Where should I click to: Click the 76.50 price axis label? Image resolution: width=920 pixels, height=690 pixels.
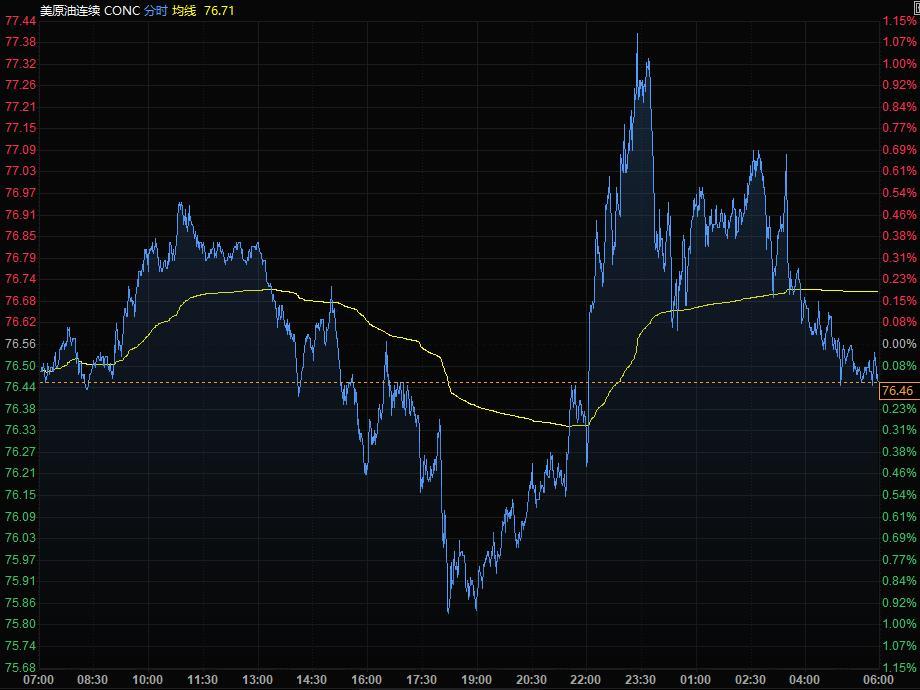[20, 366]
